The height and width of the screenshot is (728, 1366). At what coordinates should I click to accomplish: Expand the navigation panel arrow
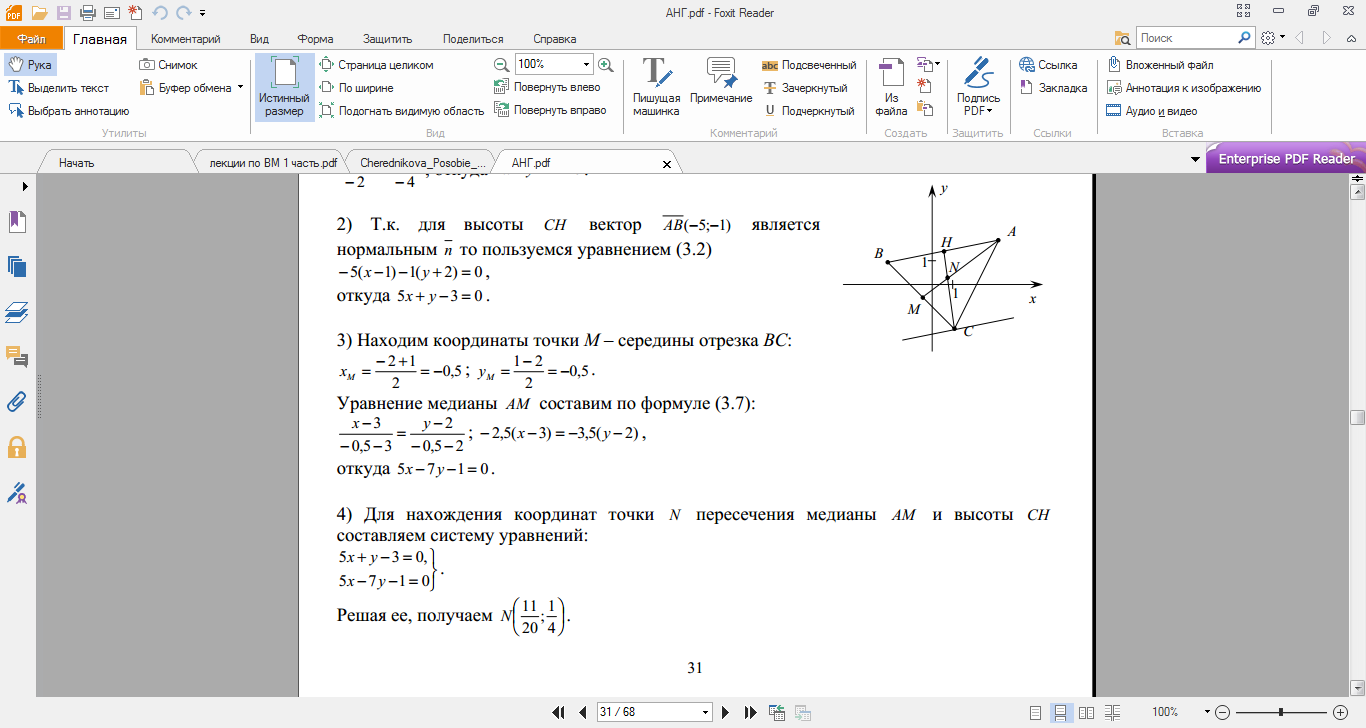click(x=25, y=186)
